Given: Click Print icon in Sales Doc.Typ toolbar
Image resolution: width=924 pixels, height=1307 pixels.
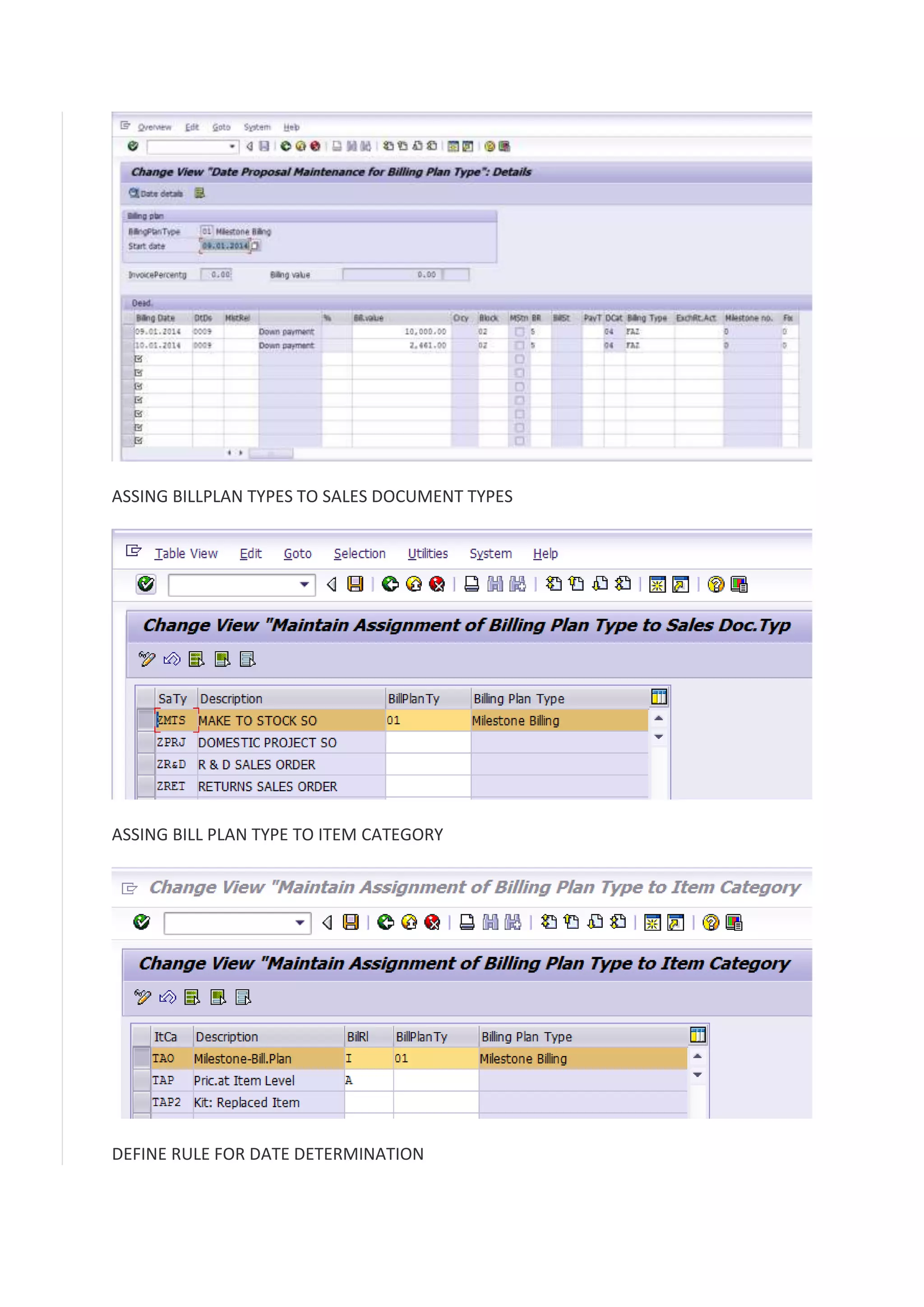Looking at the screenshot, I should pyautogui.click(x=471, y=584).
